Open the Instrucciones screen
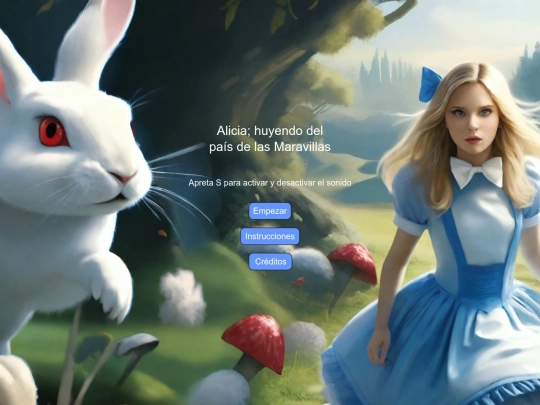The image size is (540, 405). (270, 236)
